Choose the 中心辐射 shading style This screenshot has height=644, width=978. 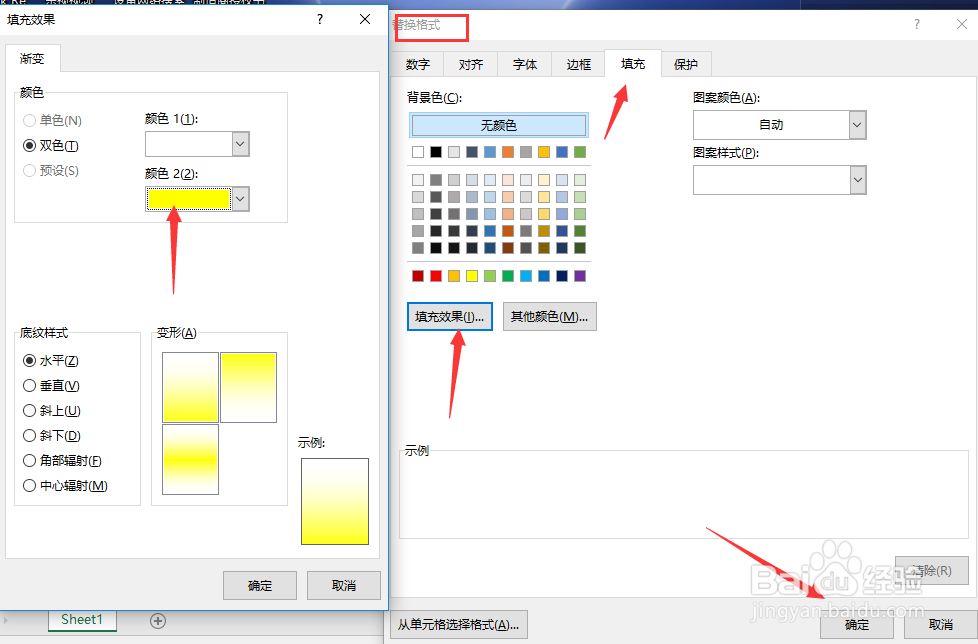(65, 485)
